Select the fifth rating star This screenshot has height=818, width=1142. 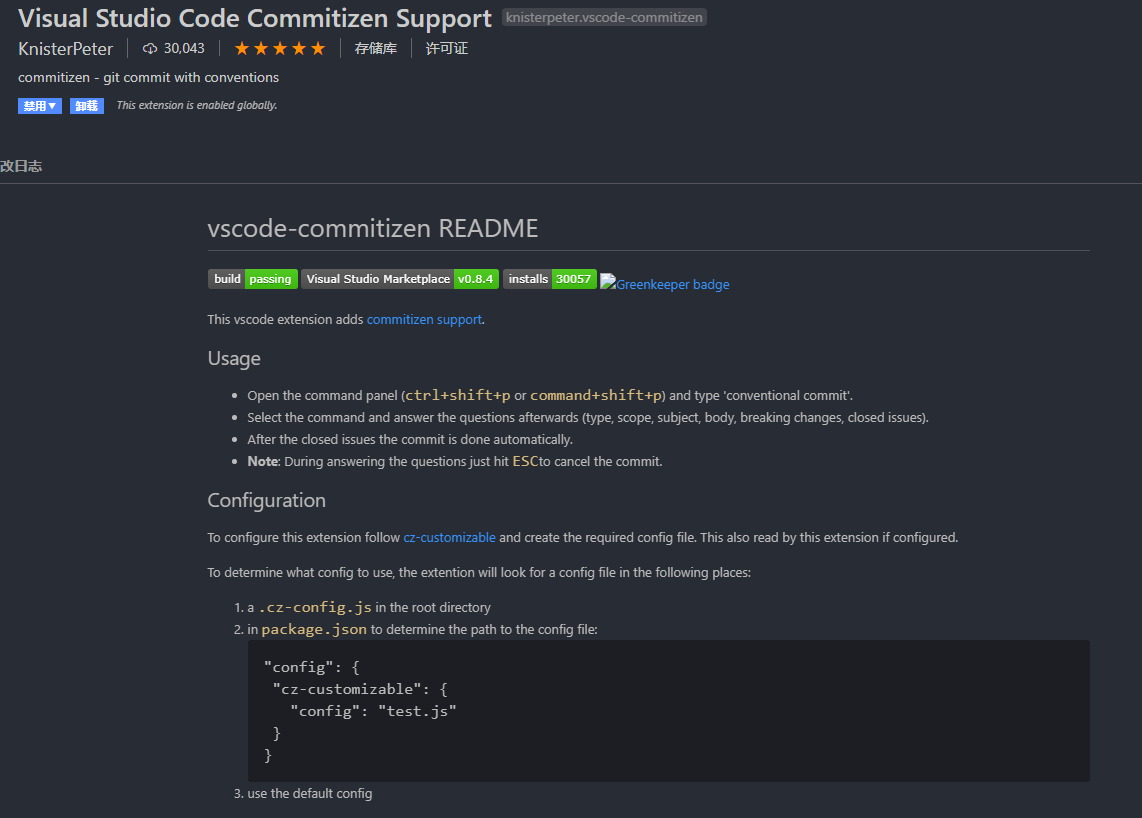pyautogui.click(x=318, y=47)
